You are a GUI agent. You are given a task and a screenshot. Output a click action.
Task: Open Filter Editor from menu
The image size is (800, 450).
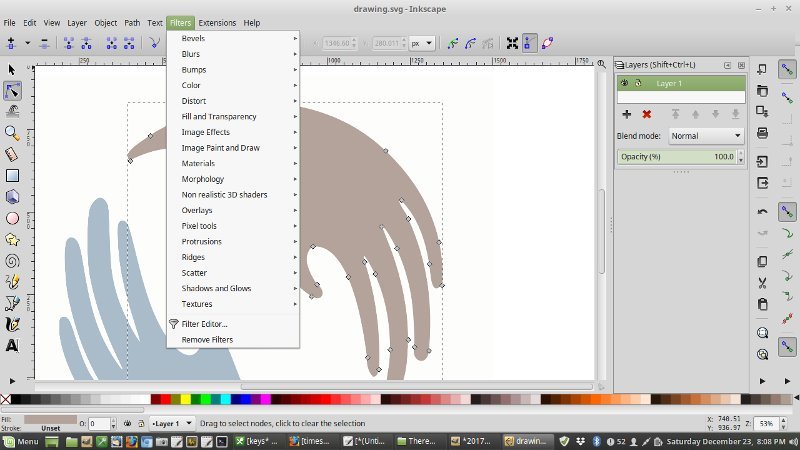pos(233,324)
